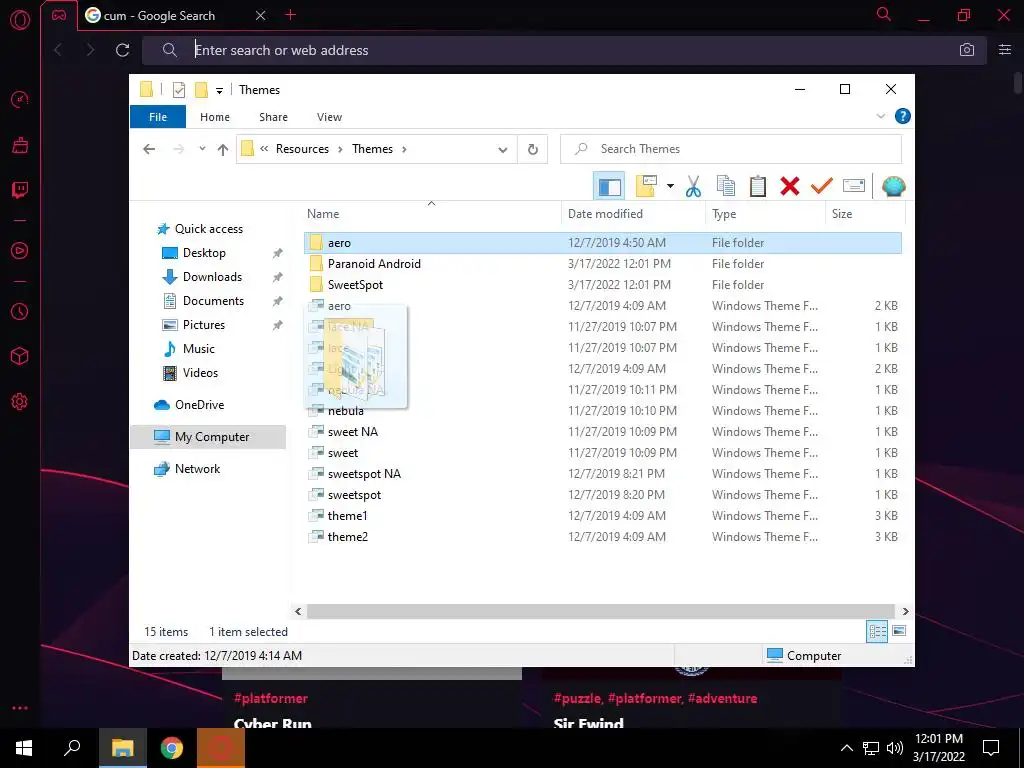Screen dimensions: 1024x768
Task: Click the Copy toolbar icon in Explorer
Action: coord(726,187)
